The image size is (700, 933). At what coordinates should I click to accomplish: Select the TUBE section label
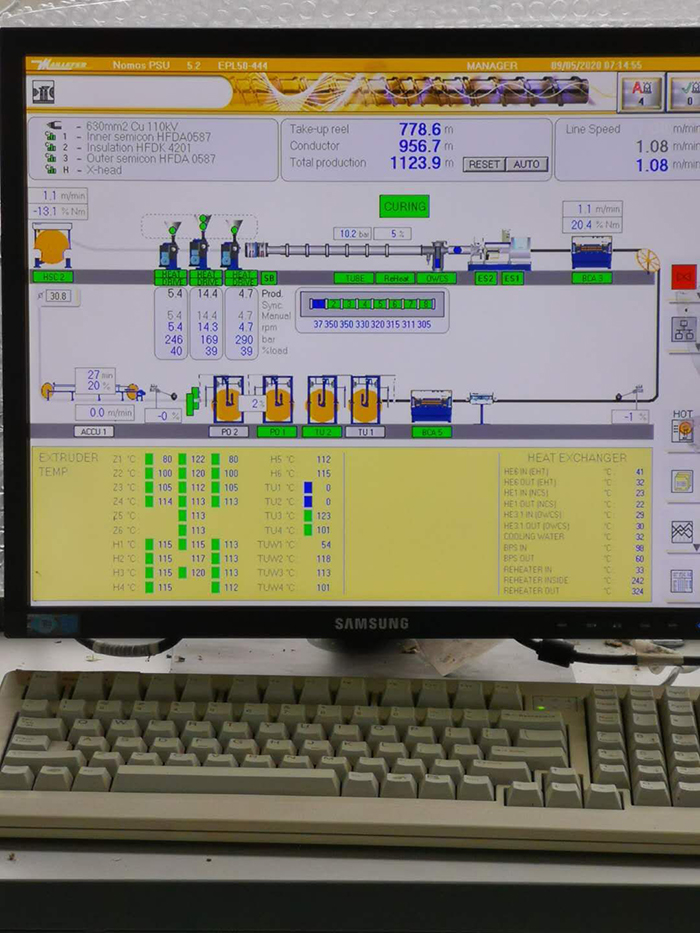click(x=352, y=278)
